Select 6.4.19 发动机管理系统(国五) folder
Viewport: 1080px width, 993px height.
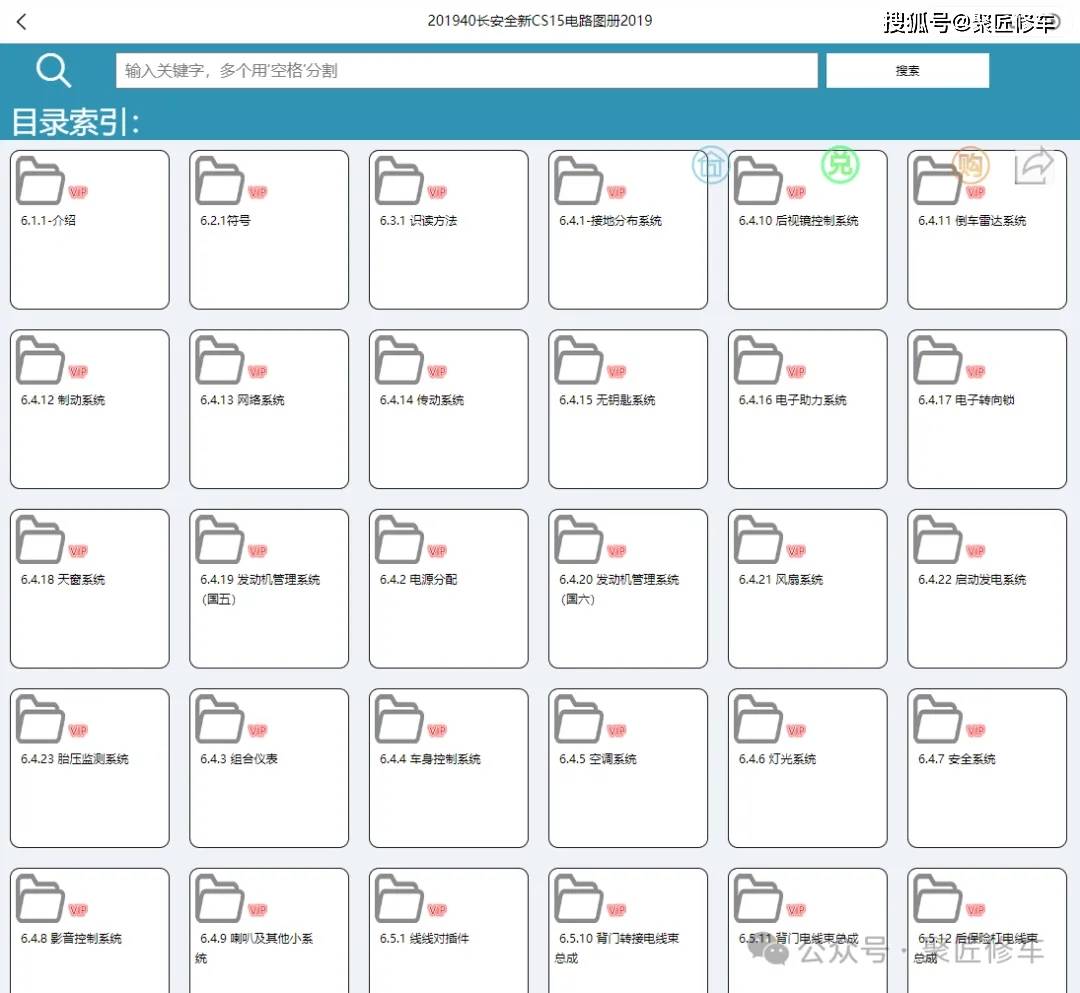click(269, 588)
